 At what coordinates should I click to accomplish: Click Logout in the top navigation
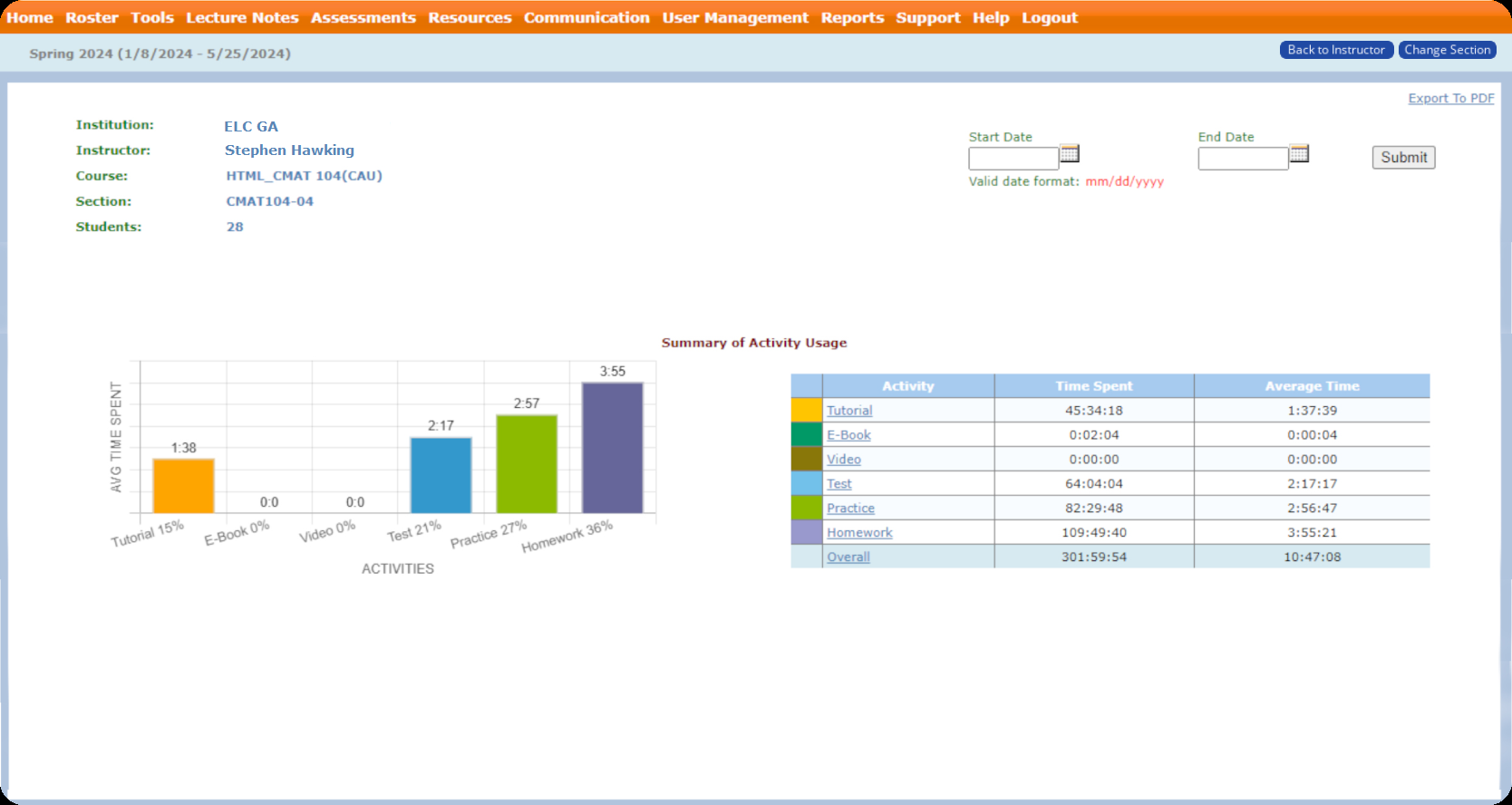tap(1050, 17)
